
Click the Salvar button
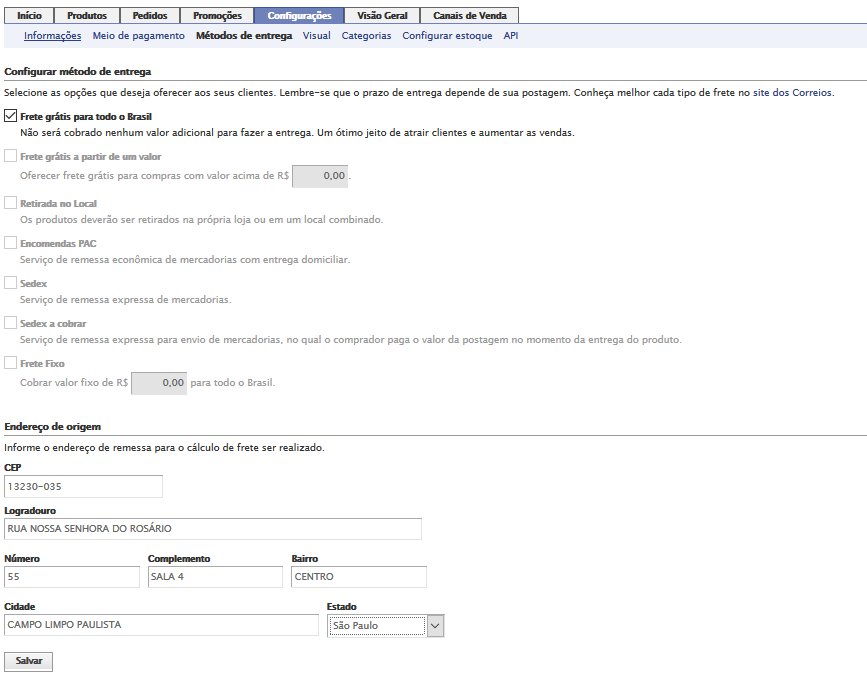(x=29, y=662)
